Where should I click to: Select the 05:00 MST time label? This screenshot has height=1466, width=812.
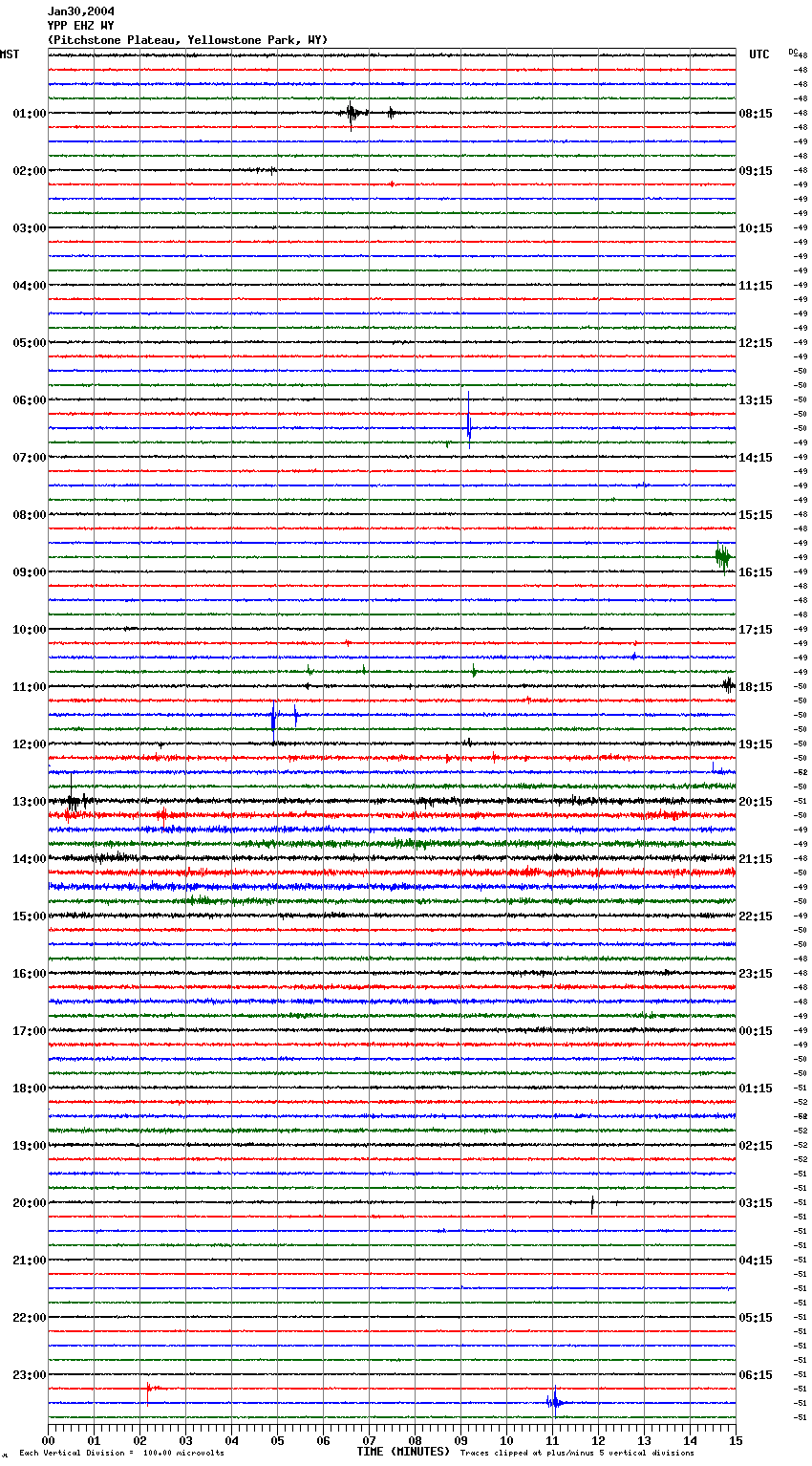30,343
